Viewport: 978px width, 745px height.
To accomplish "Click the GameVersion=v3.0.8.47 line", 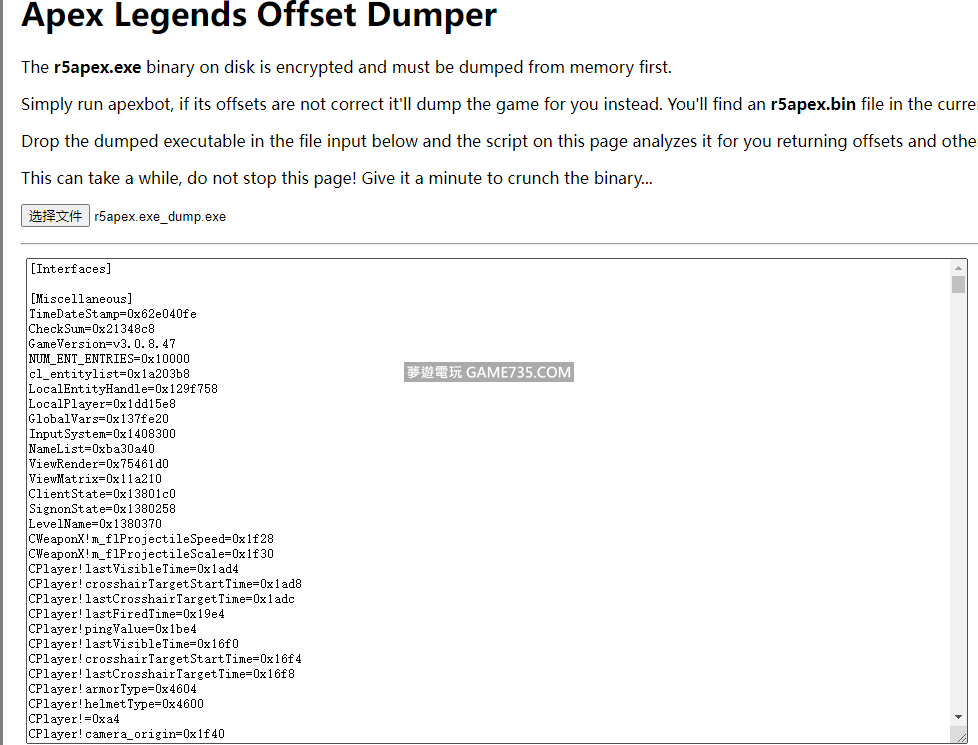I will coord(102,344).
